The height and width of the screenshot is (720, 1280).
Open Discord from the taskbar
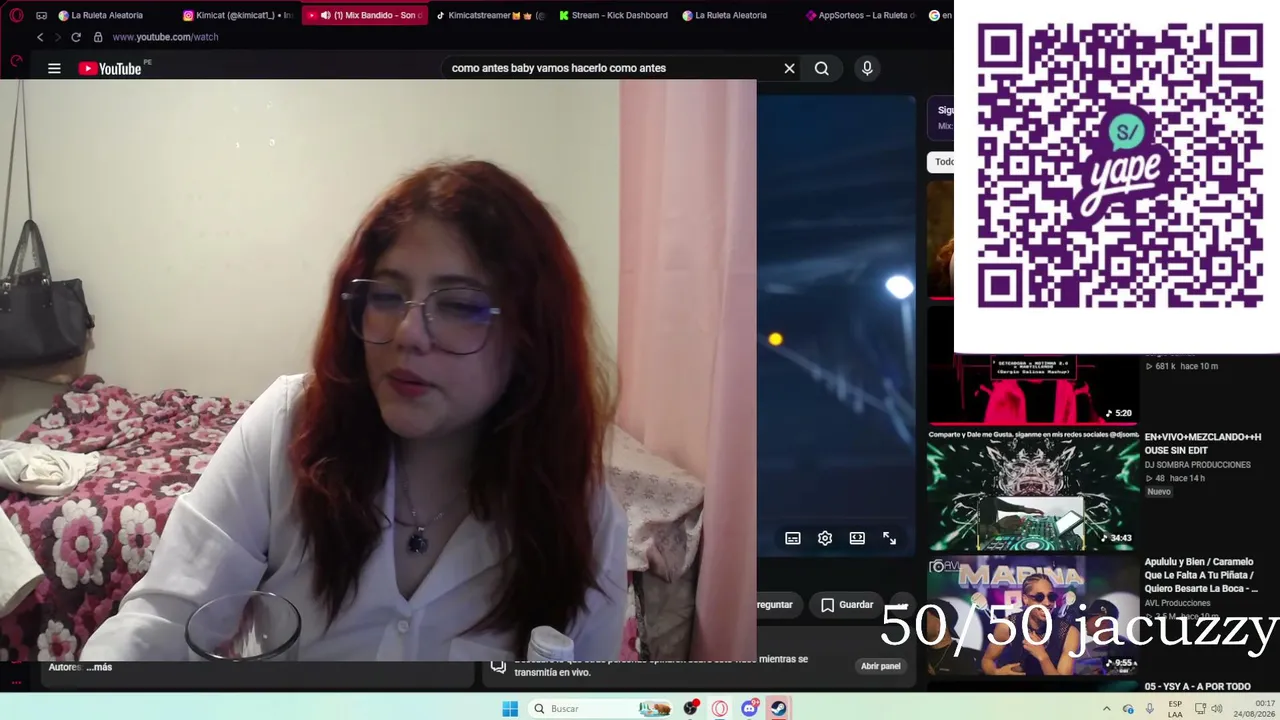(x=749, y=709)
